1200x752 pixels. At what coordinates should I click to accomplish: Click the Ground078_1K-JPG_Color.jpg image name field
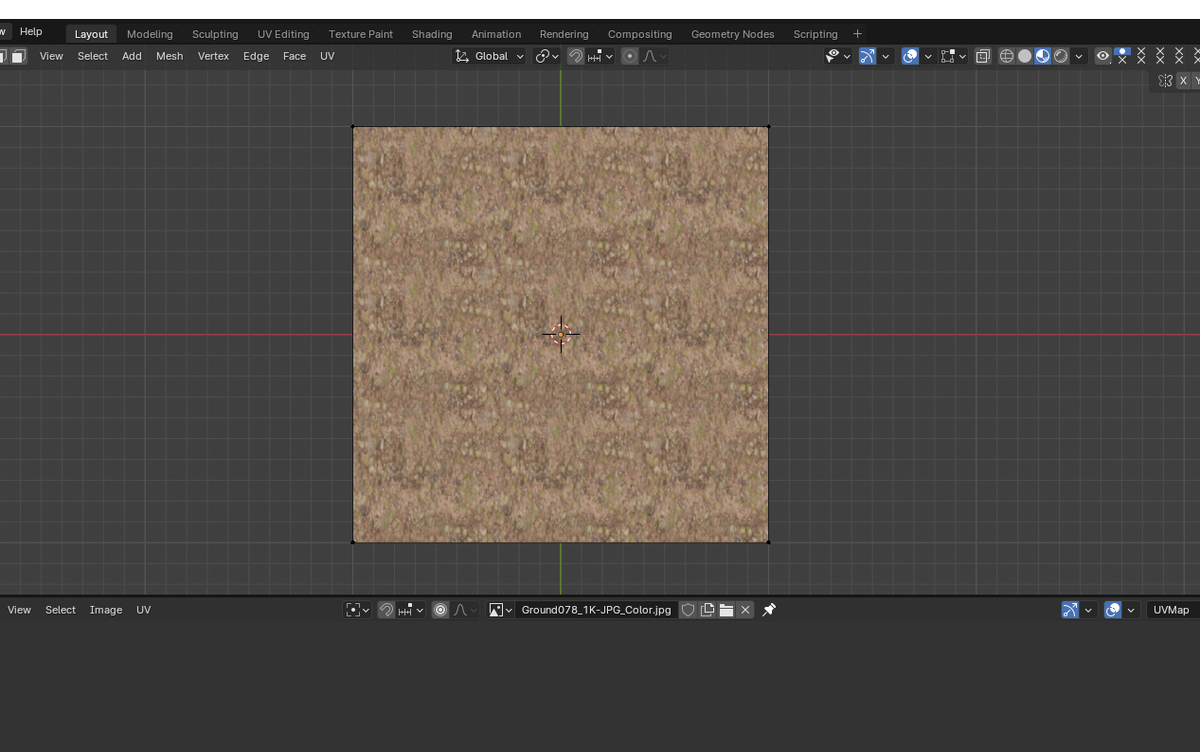[x=596, y=610]
